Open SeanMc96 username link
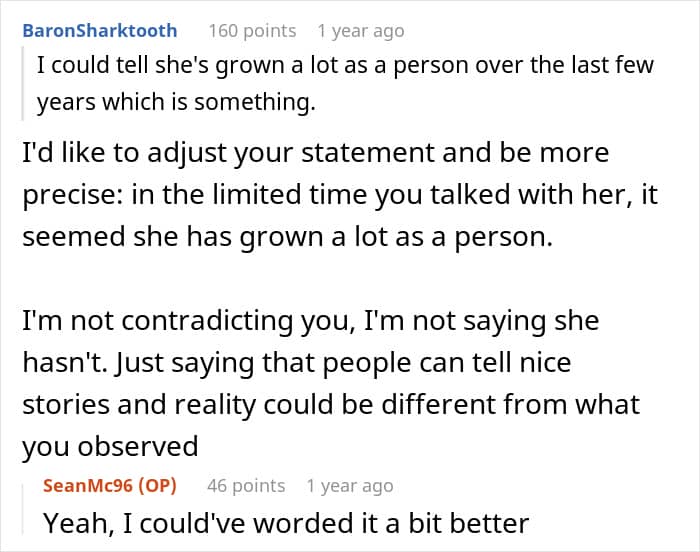The height and width of the screenshot is (552, 700). 88,485
